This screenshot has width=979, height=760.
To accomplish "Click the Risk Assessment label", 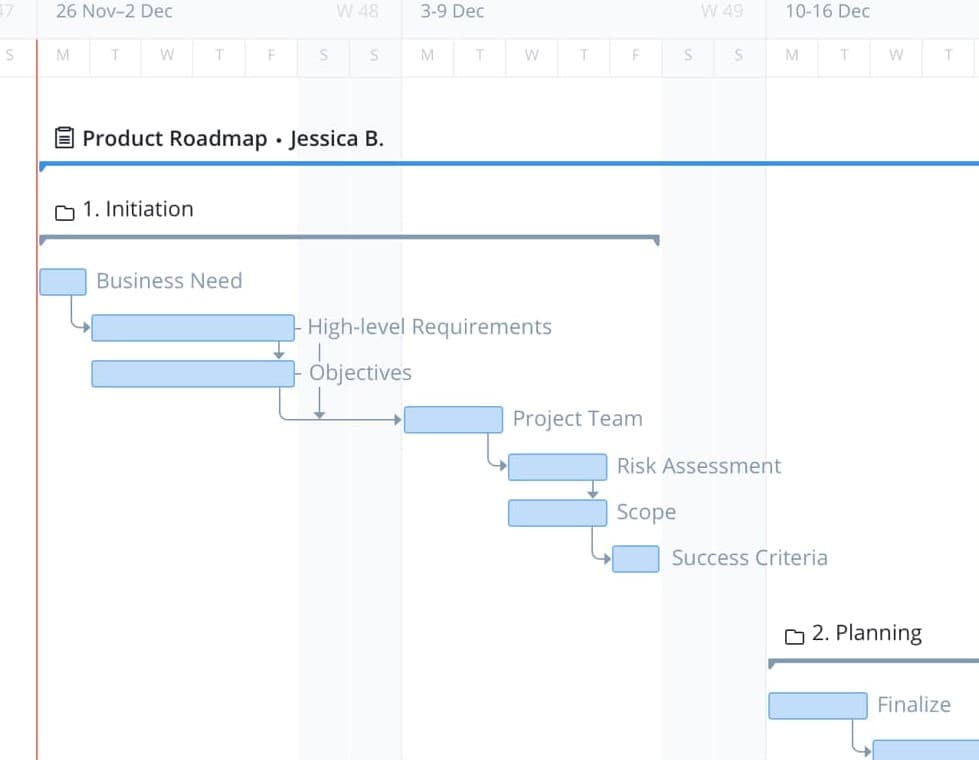I will point(699,466).
